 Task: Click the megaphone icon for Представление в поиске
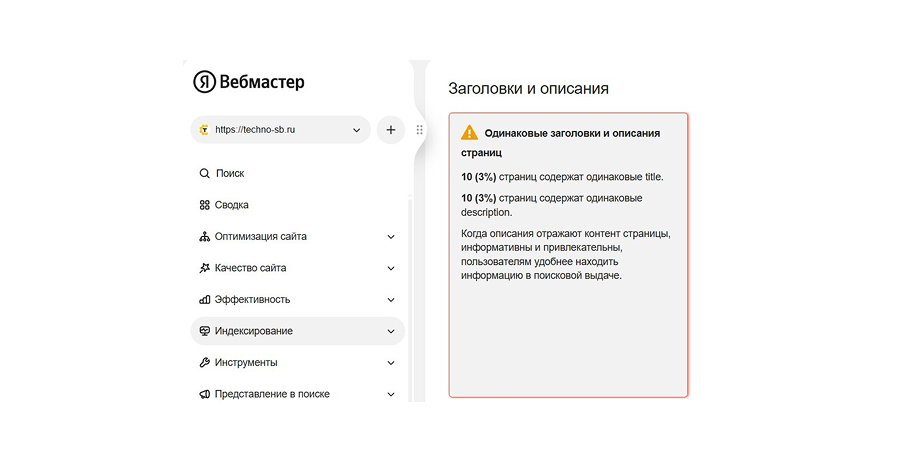(x=205, y=394)
